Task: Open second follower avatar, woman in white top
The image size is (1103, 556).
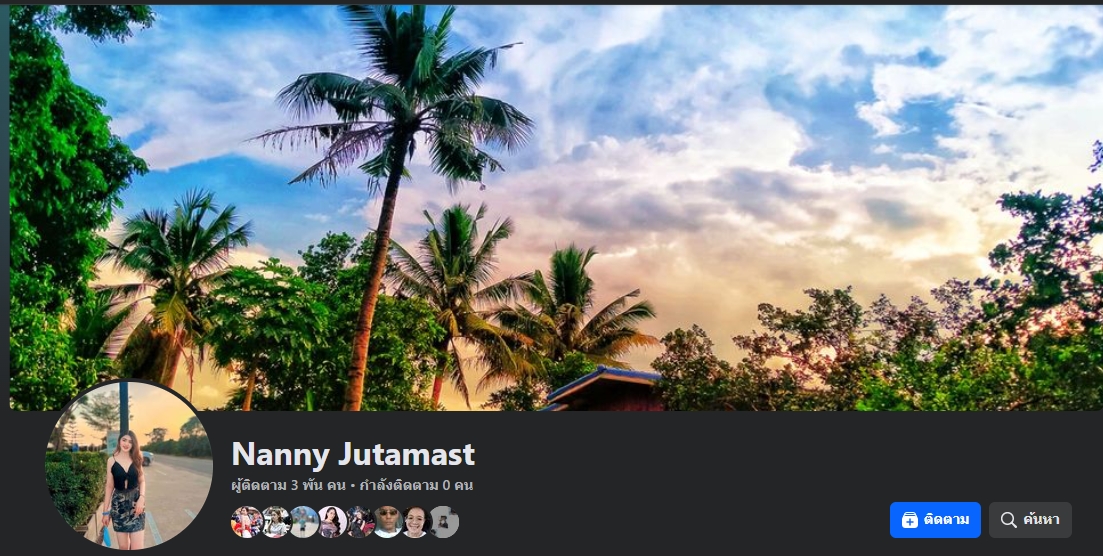Action: [275, 522]
